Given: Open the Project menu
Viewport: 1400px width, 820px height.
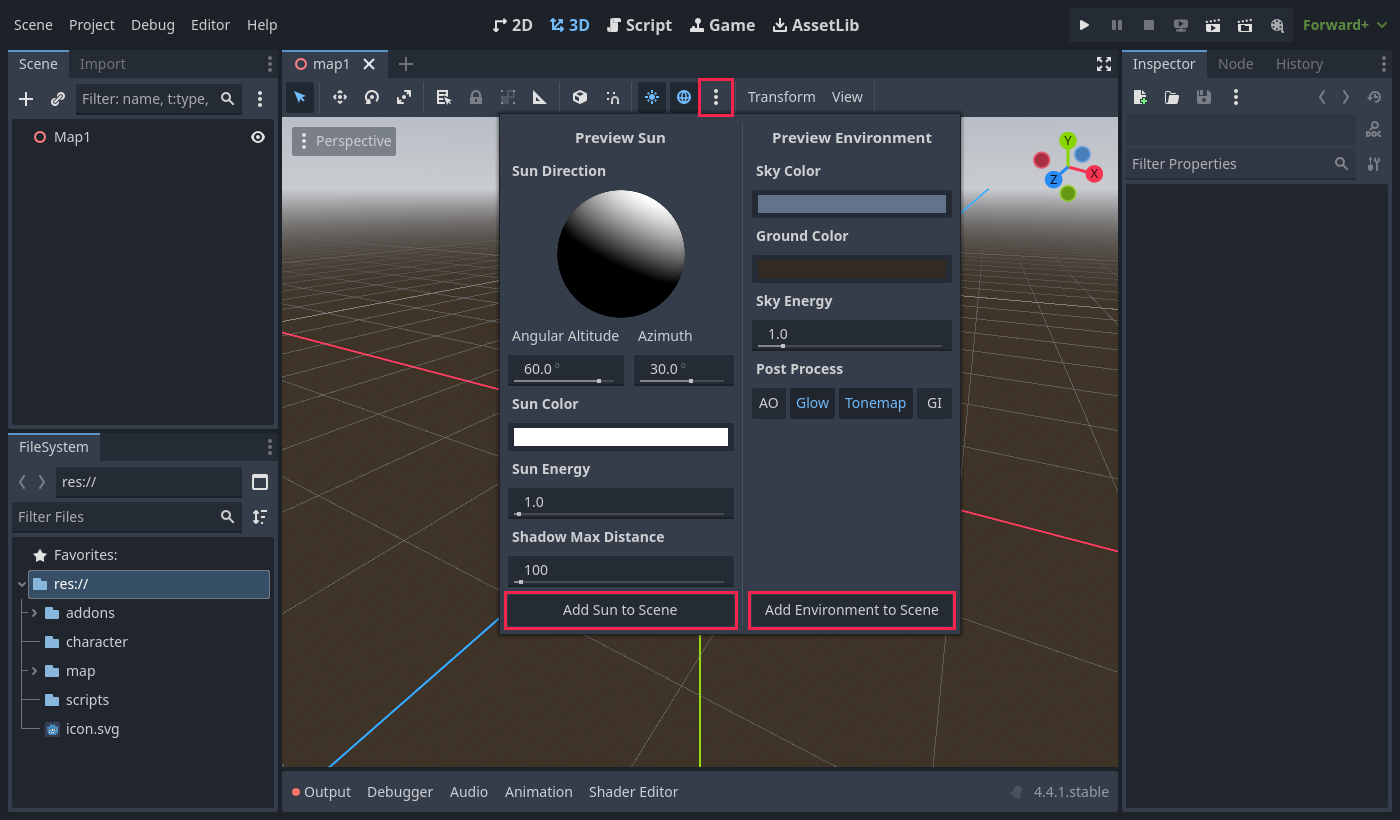Looking at the screenshot, I should [92, 25].
